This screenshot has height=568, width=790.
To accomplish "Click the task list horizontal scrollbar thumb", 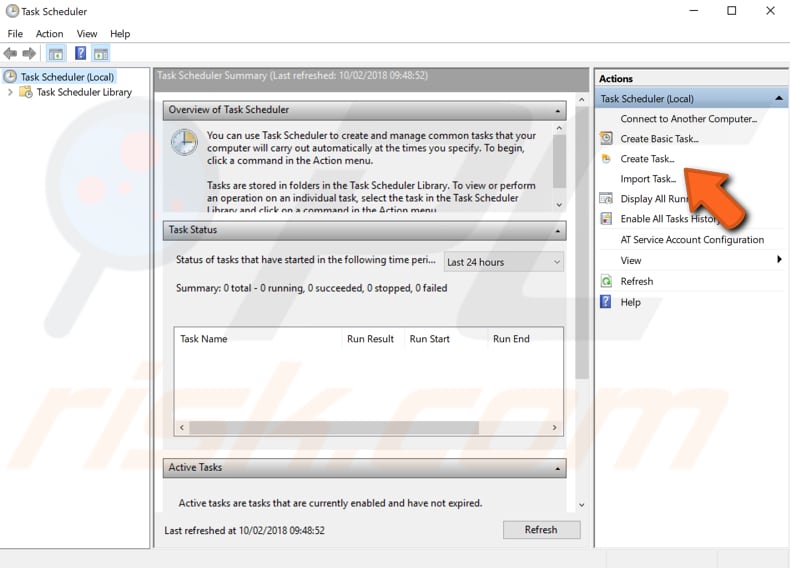I will coord(334,427).
